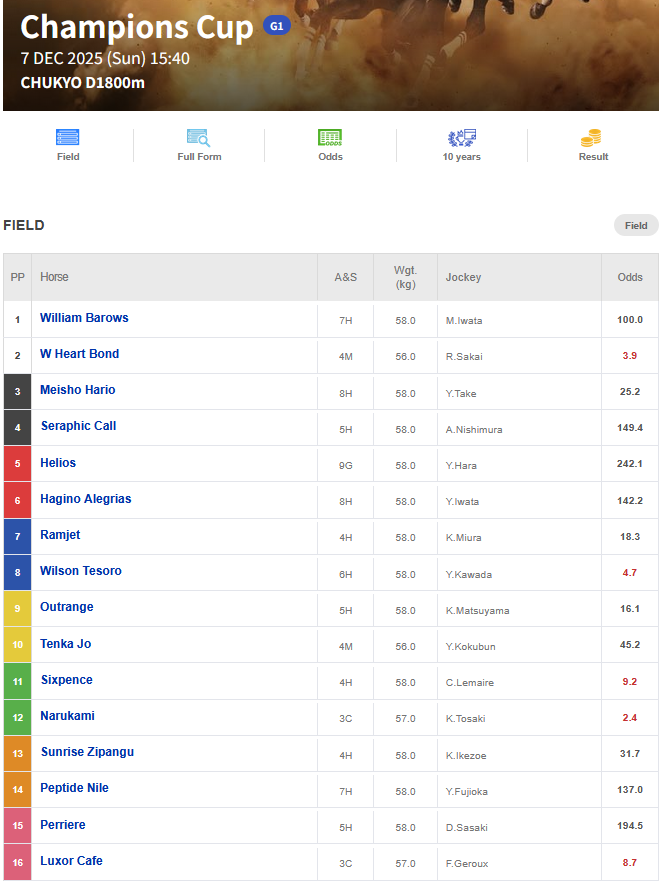
Task: Open Perriere horse link
Action: [x=63, y=825]
